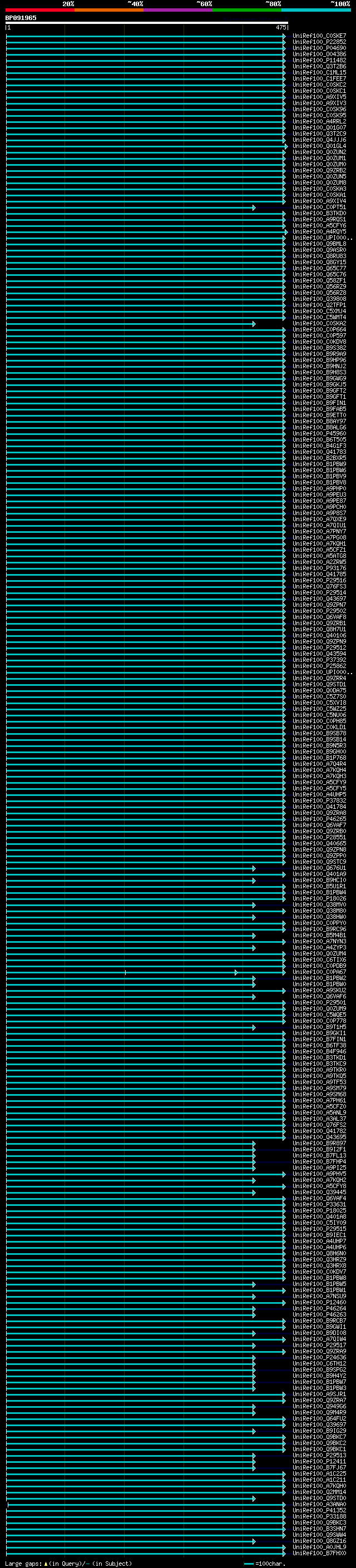Select UniRef100_B7FL13 label
The width and height of the screenshot is (356, 1568).
coord(319,1155)
